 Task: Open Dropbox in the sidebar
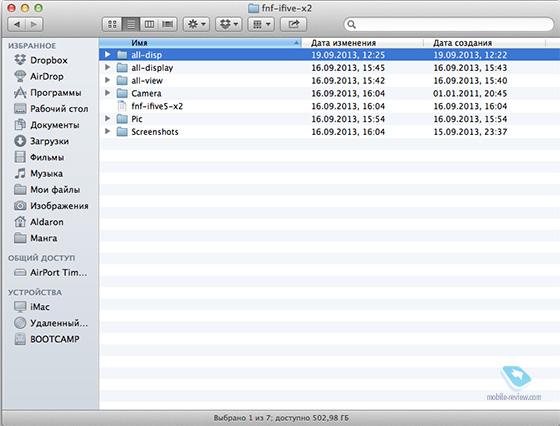[x=49, y=60]
